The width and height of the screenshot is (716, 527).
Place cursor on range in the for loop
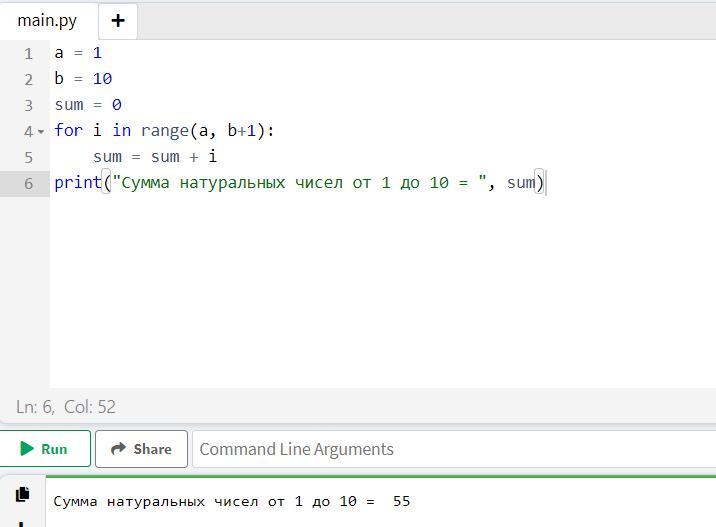pos(165,131)
